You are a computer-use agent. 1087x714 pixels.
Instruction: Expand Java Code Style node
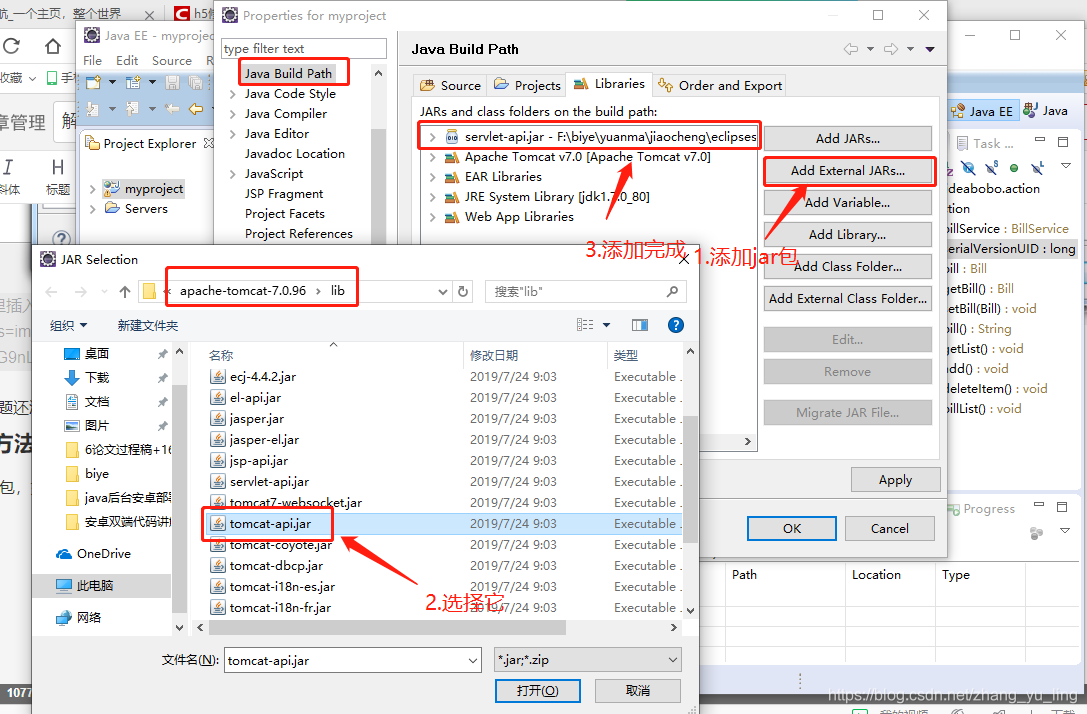pyautogui.click(x=233, y=94)
